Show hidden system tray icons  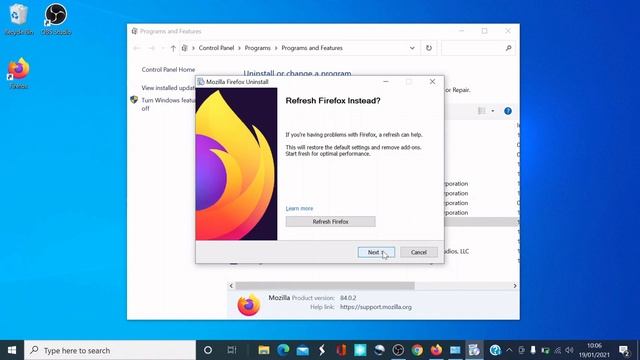point(509,350)
